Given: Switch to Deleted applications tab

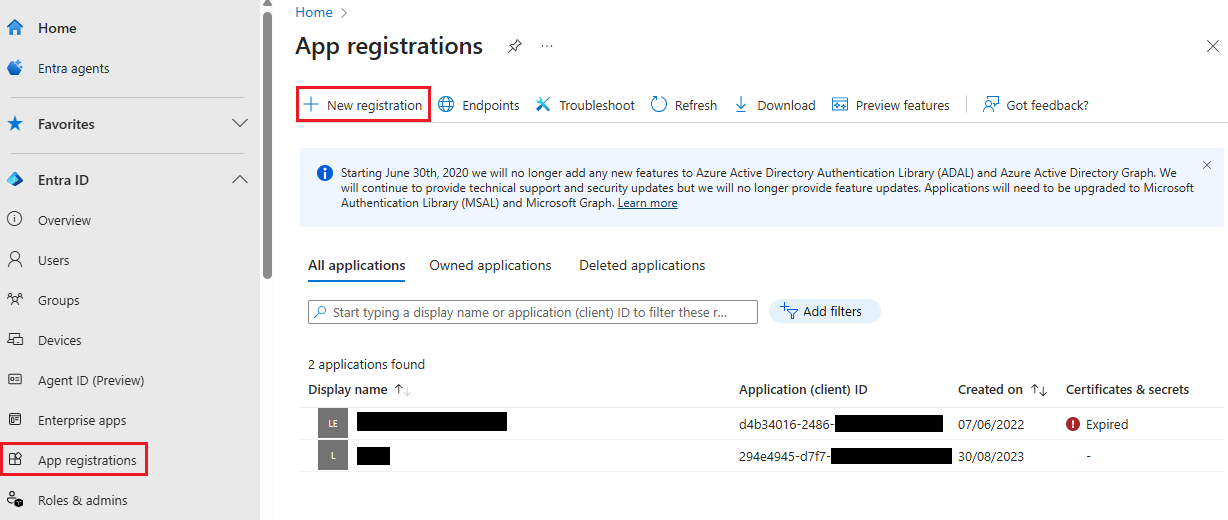Looking at the screenshot, I should click(x=642, y=266).
